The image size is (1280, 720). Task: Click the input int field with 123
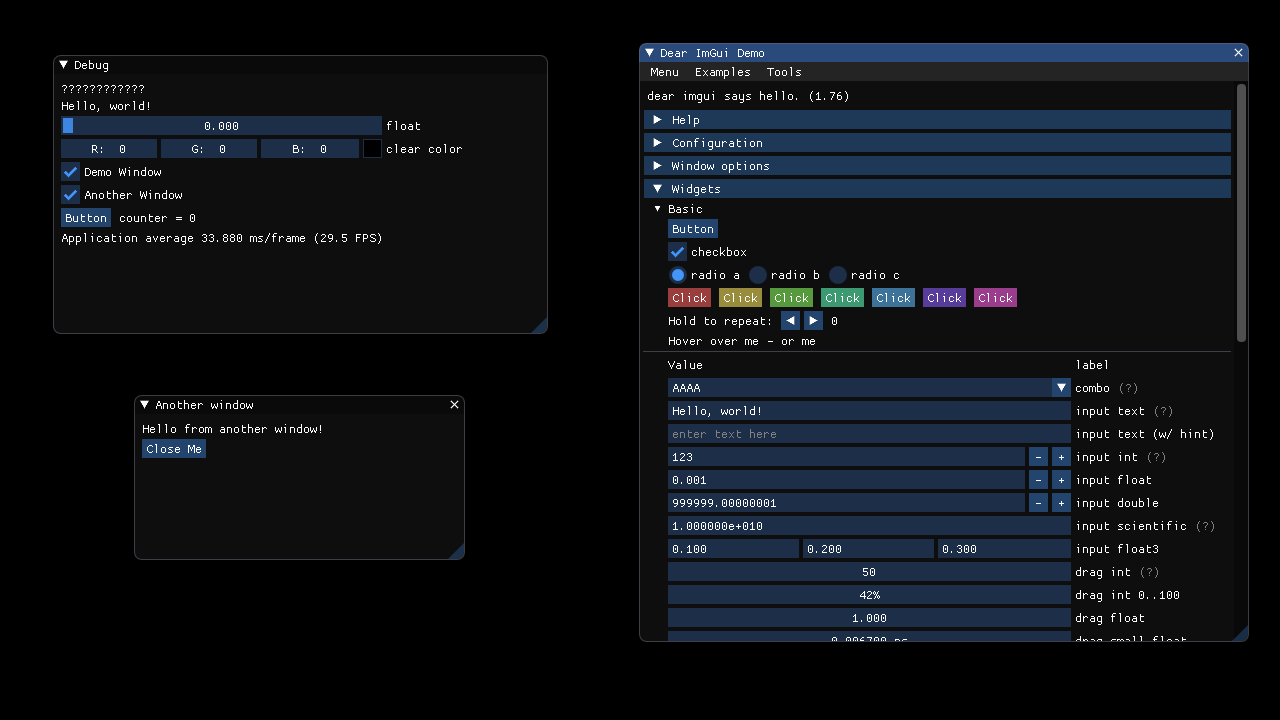(846, 457)
